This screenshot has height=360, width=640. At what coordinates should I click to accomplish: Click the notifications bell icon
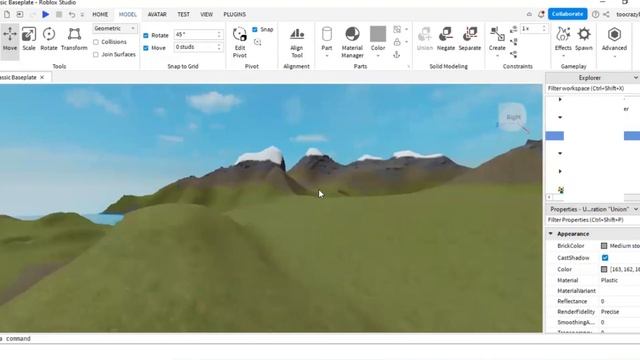point(541,14)
